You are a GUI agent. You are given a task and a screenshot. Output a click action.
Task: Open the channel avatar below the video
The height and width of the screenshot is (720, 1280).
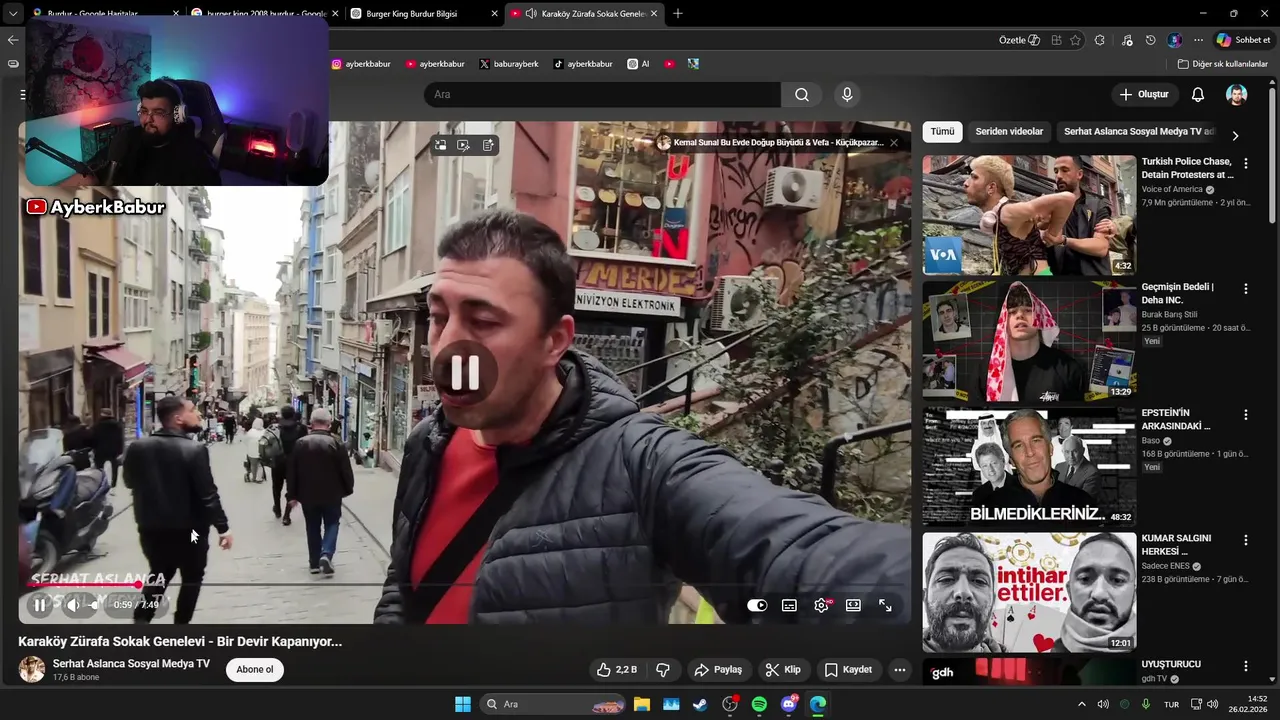pyautogui.click(x=32, y=670)
